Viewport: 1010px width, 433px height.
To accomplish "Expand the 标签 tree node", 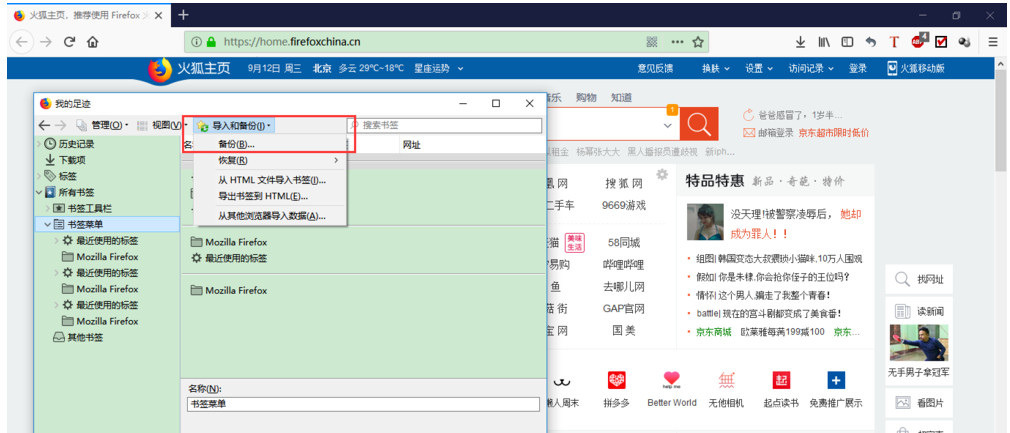I will [40, 176].
